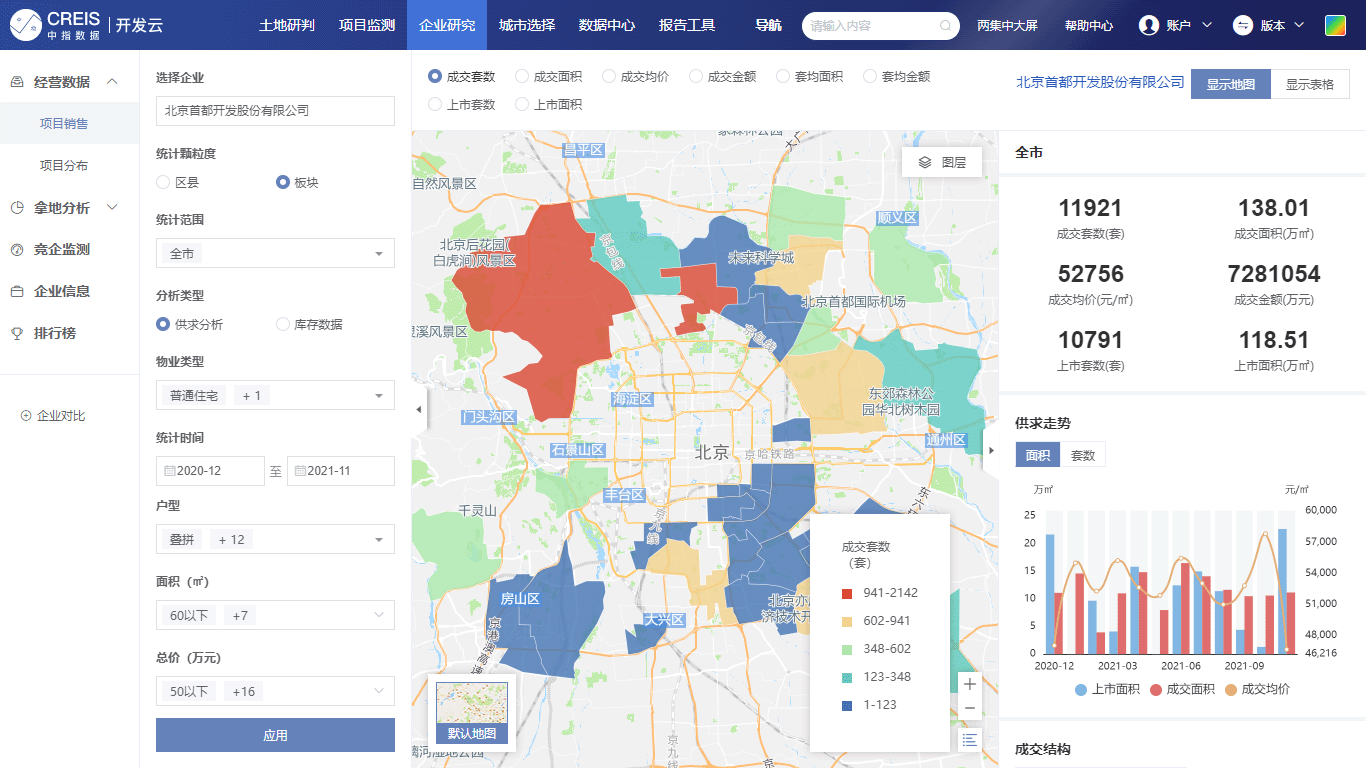Collapse the left filter panel arrow
Image resolution: width=1366 pixels, height=768 pixels.
[x=419, y=410]
